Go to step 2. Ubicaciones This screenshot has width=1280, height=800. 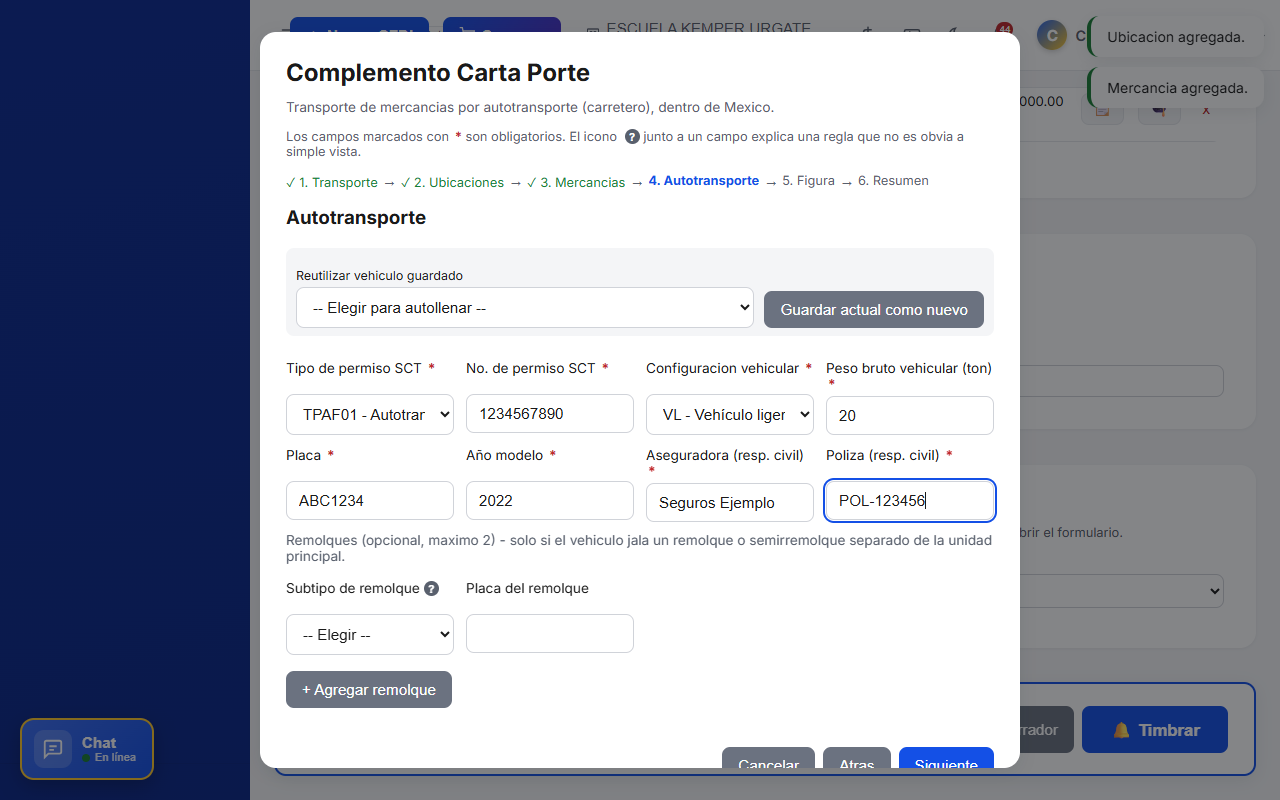tap(452, 183)
